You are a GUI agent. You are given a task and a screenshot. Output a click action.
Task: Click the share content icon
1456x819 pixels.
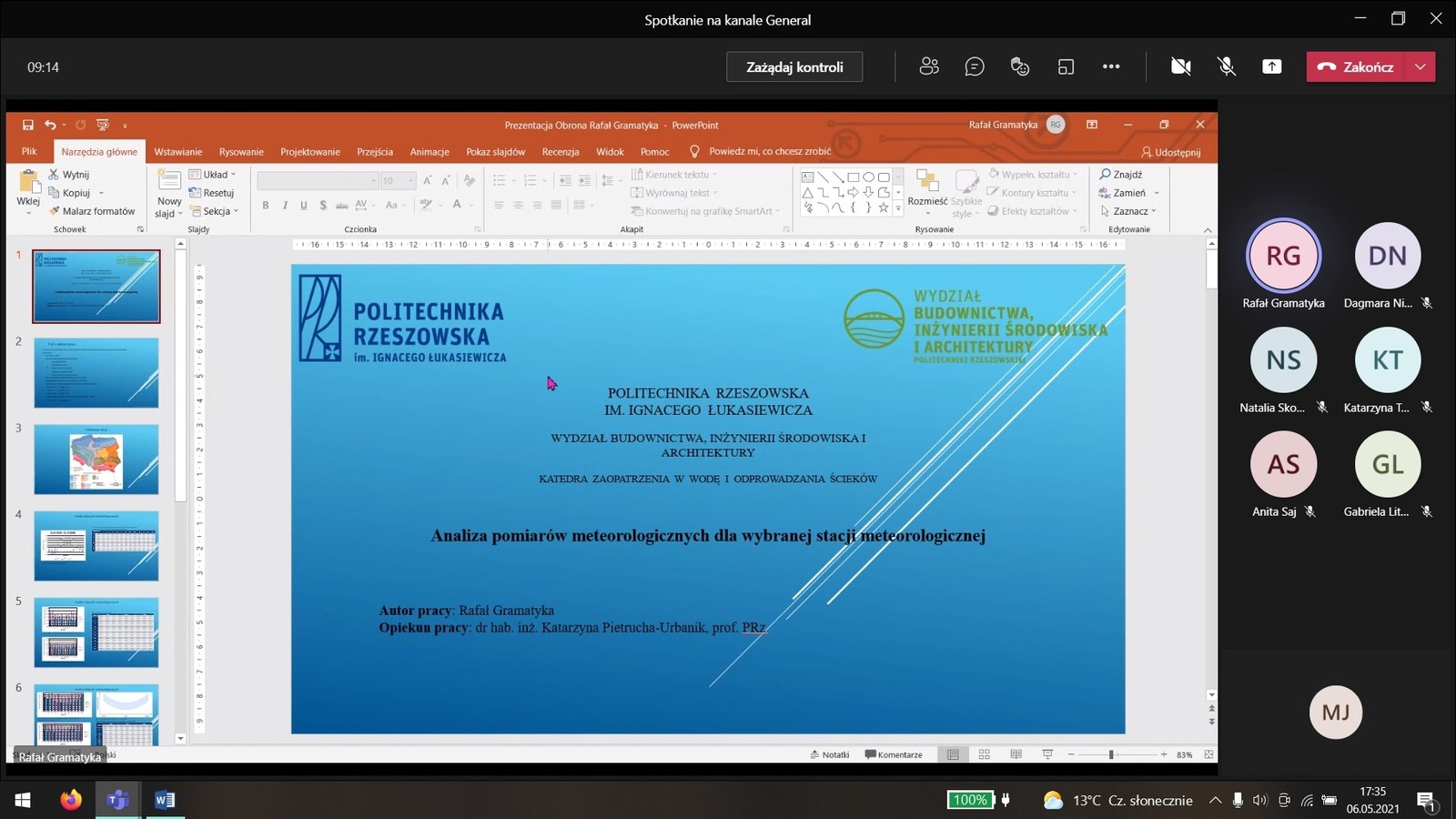pyautogui.click(x=1272, y=66)
